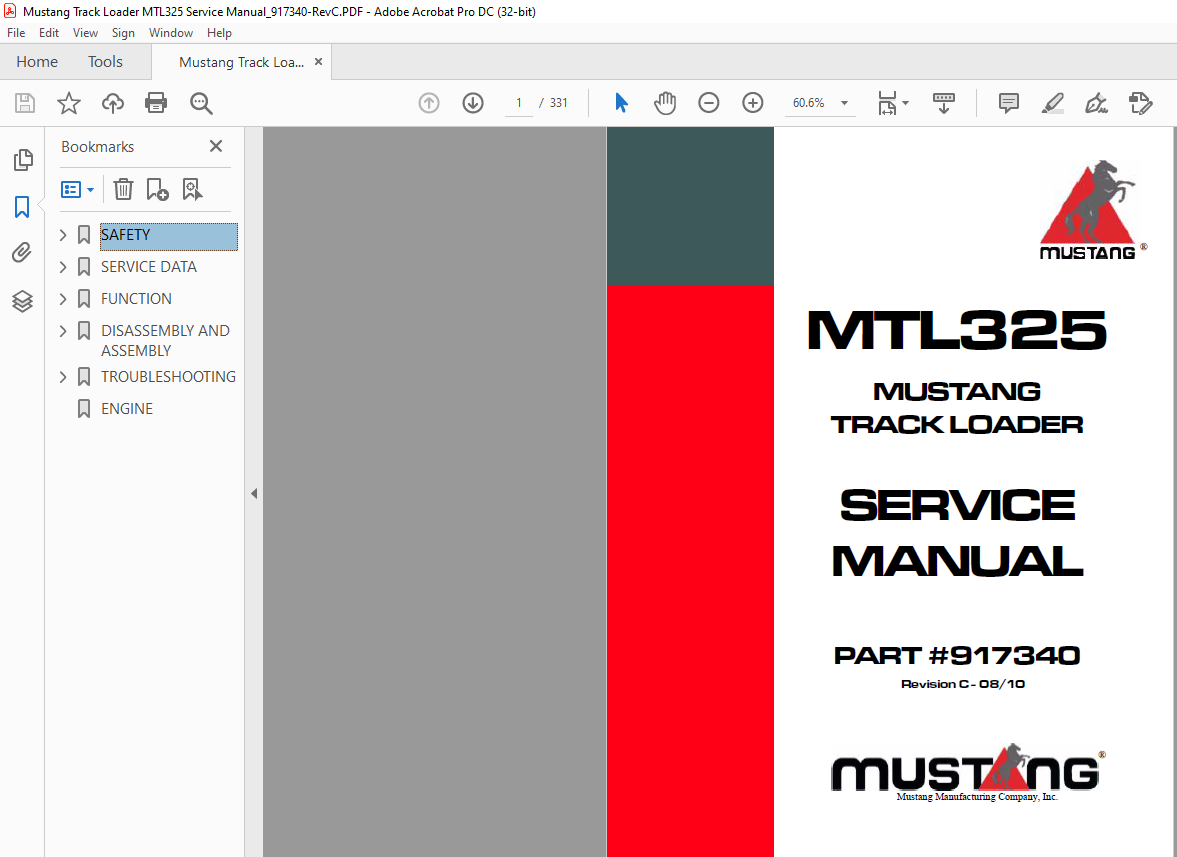Image resolution: width=1177 pixels, height=857 pixels.
Task: Open Page Thumbnails panel
Action: point(23,159)
